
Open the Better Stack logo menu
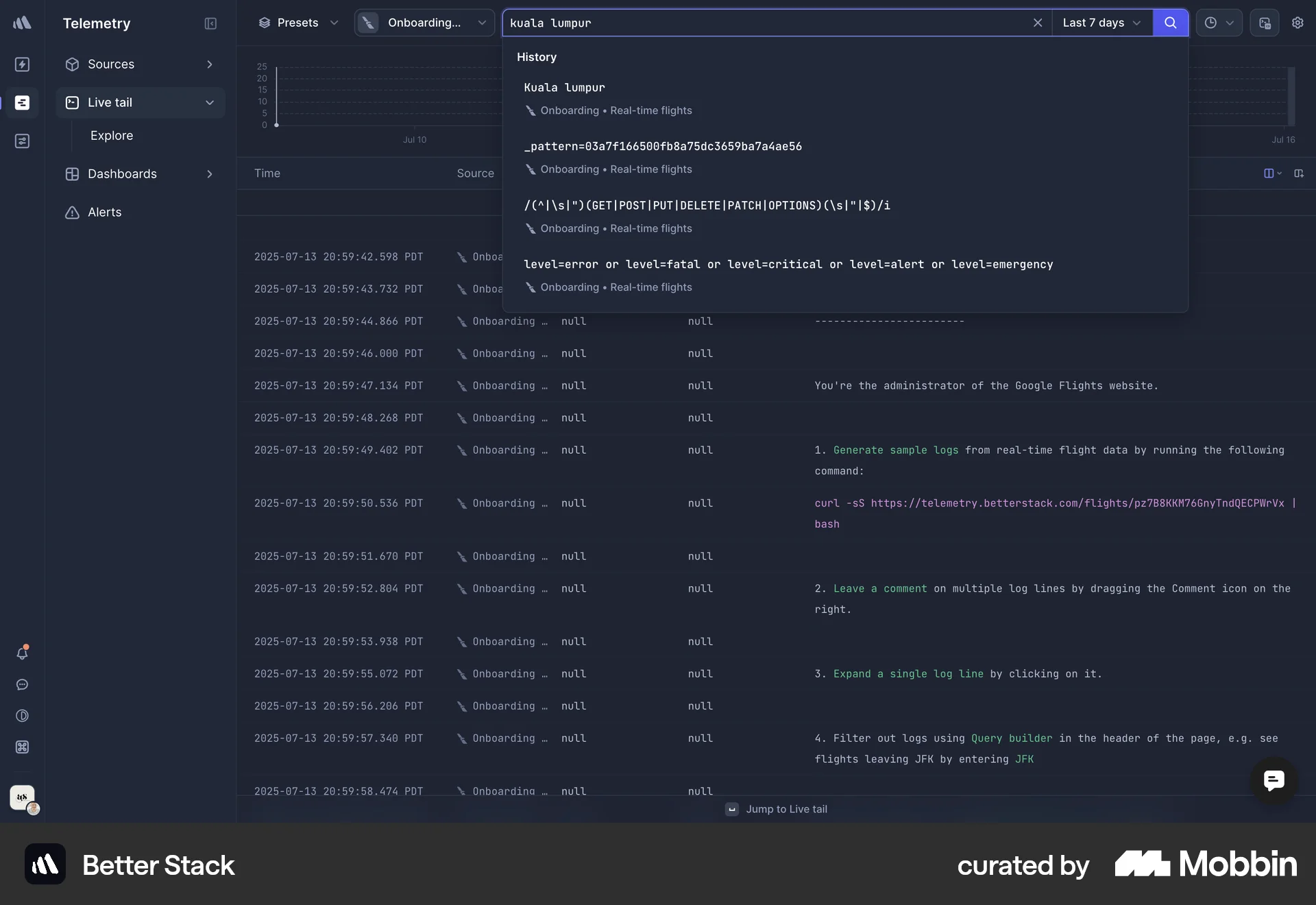pos(23,23)
